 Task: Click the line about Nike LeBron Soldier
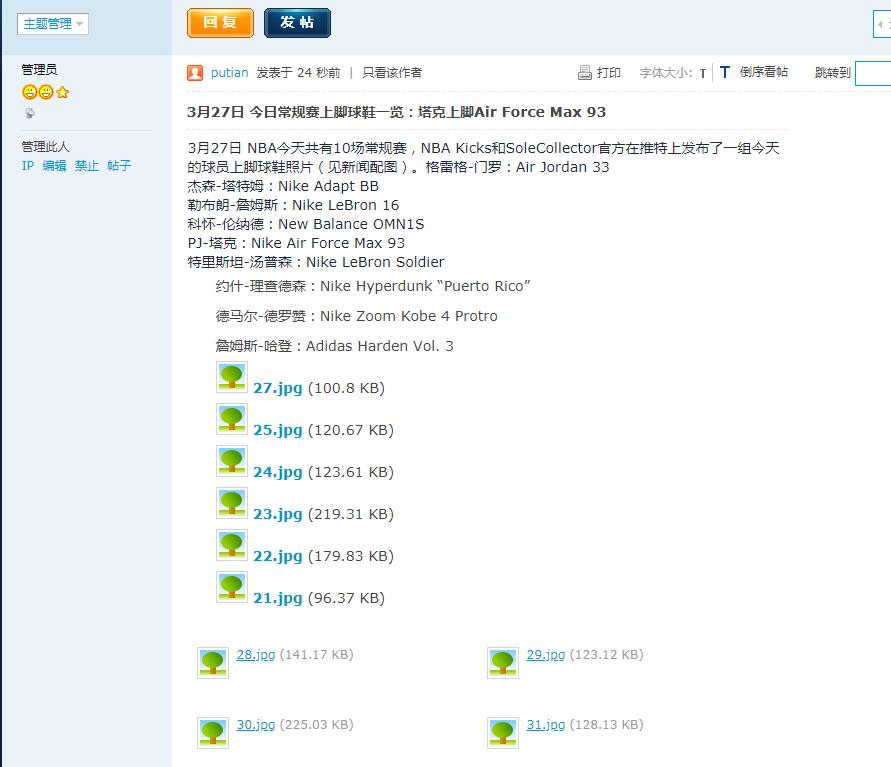tap(316, 262)
